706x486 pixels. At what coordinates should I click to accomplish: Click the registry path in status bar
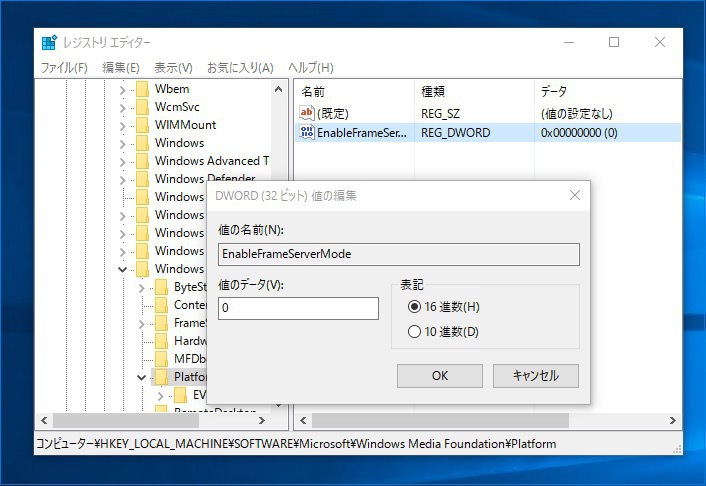tap(296, 444)
